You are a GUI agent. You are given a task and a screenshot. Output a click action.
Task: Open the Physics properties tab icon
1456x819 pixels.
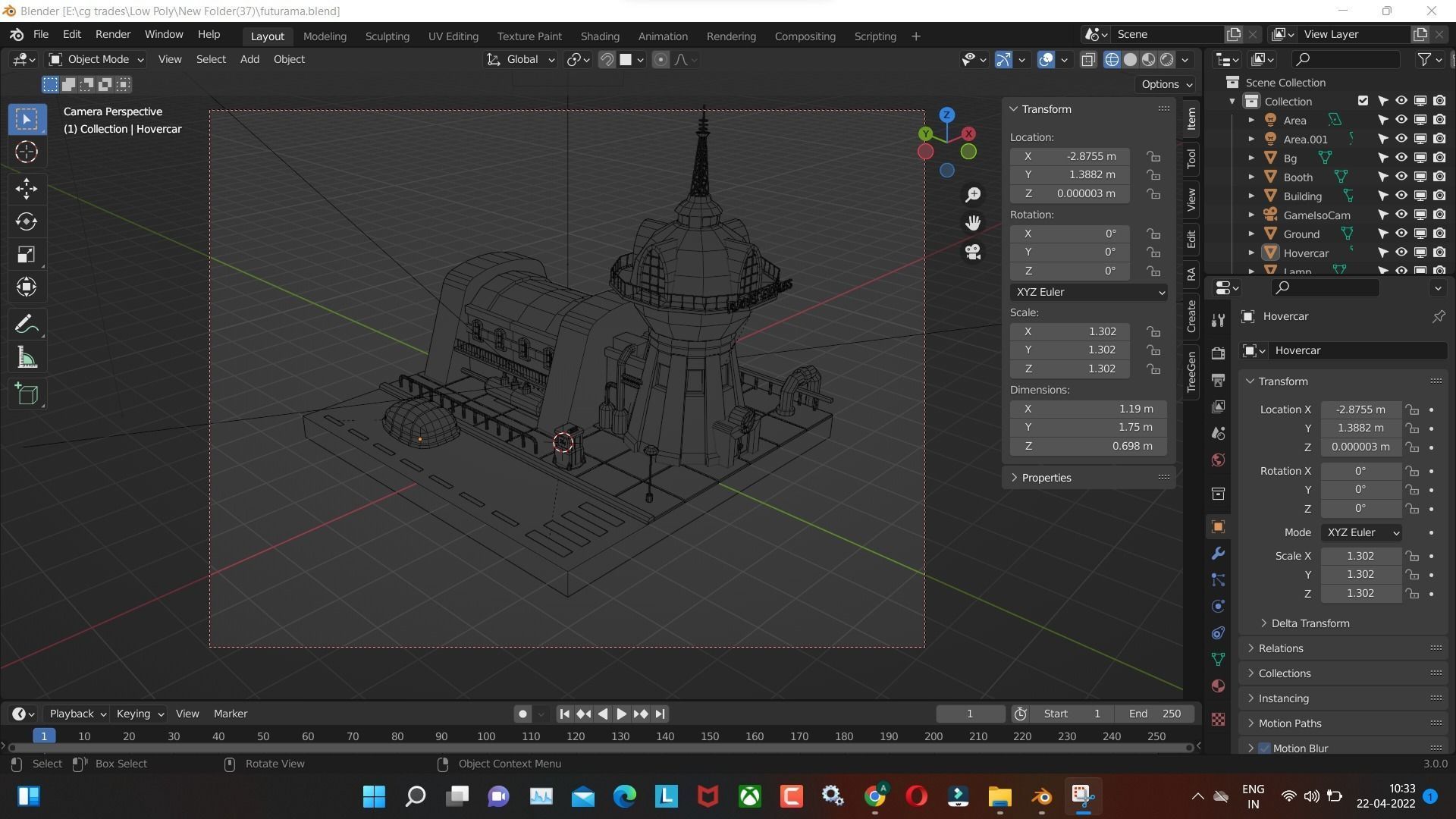pyautogui.click(x=1218, y=607)
